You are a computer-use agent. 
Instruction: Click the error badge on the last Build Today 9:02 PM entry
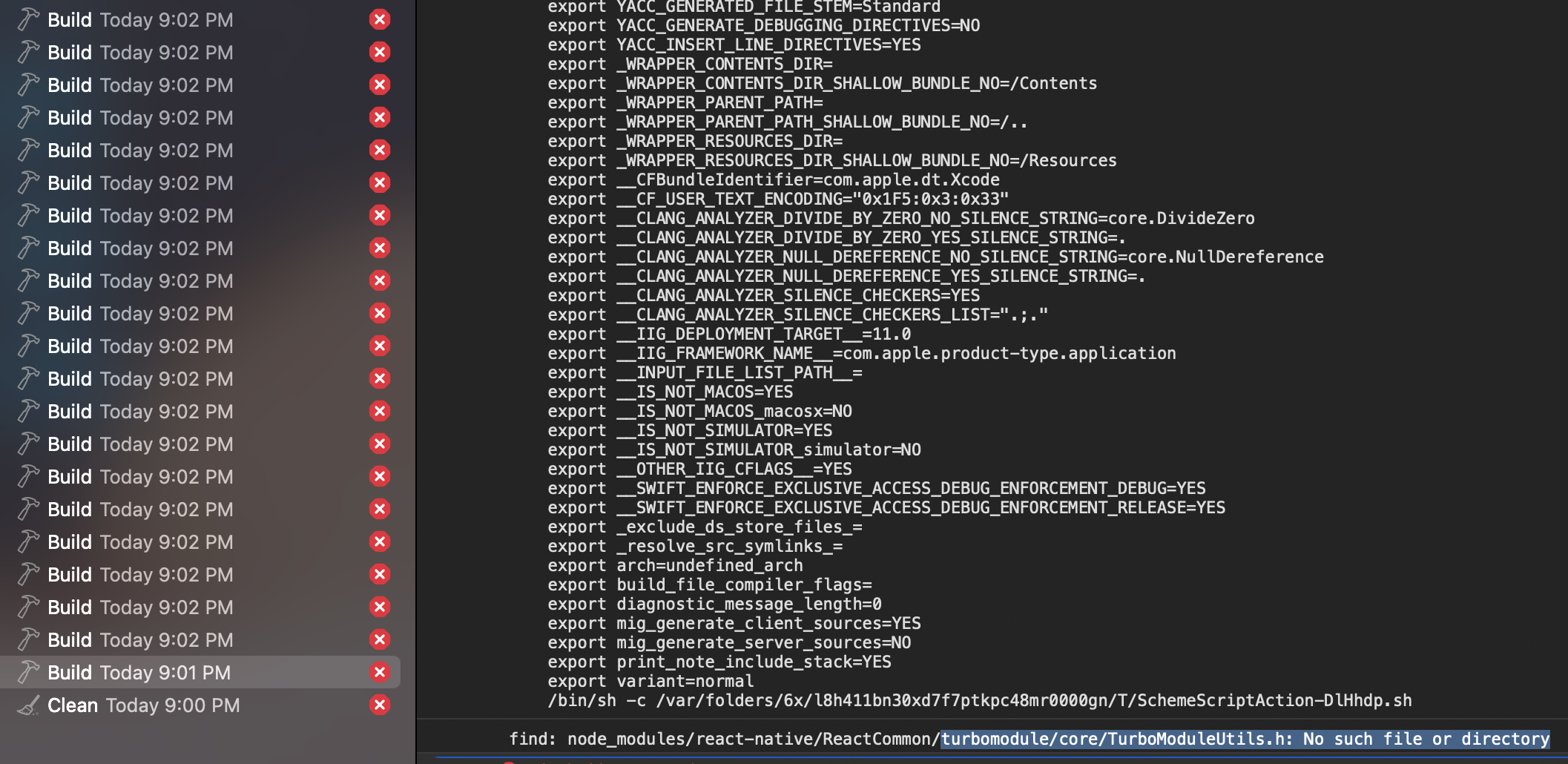click(x=380, y=639)
